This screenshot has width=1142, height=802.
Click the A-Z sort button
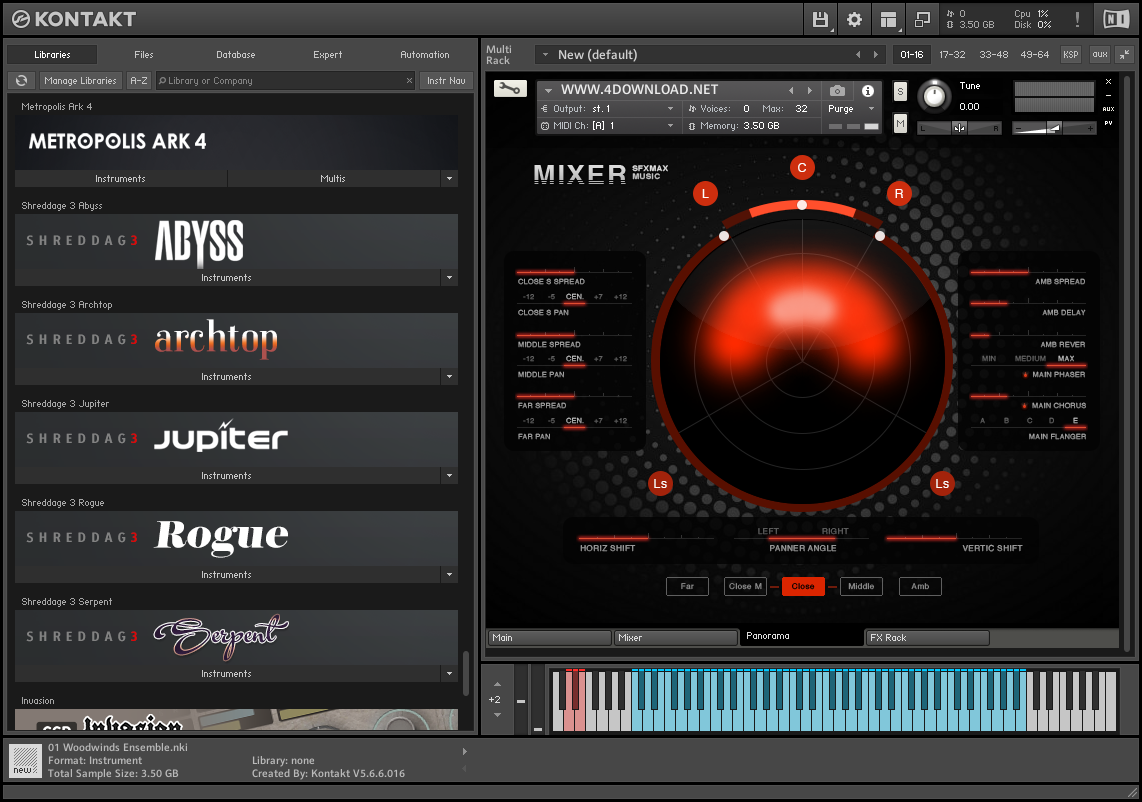(138, 81)
